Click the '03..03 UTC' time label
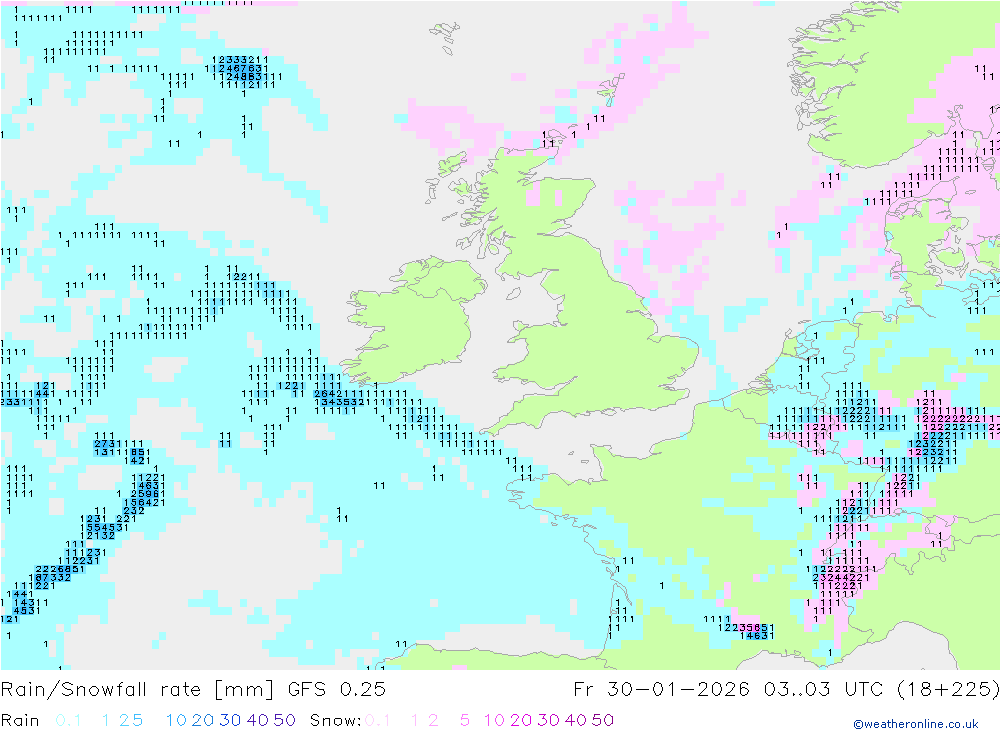Viewport: 1000px width, 733px height. coord(823,690)
